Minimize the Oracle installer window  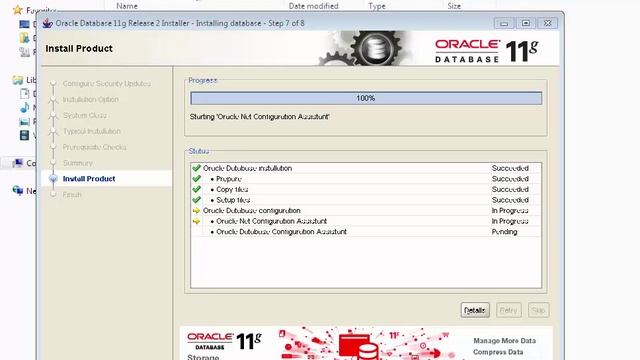(504, 23)
